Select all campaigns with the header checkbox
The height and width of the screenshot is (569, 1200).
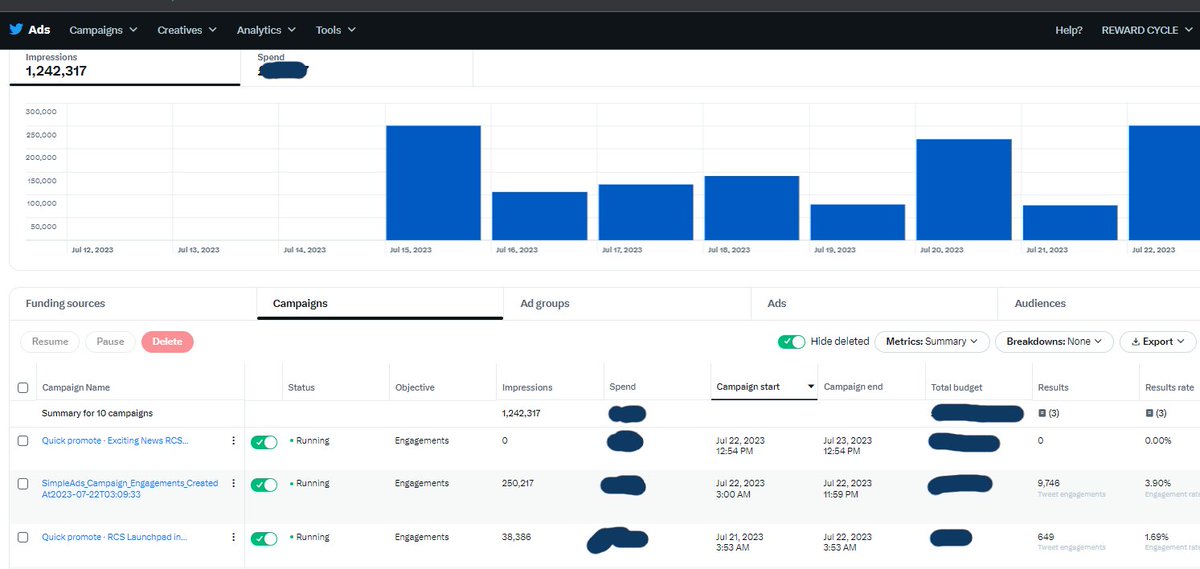tap(23, 387)
